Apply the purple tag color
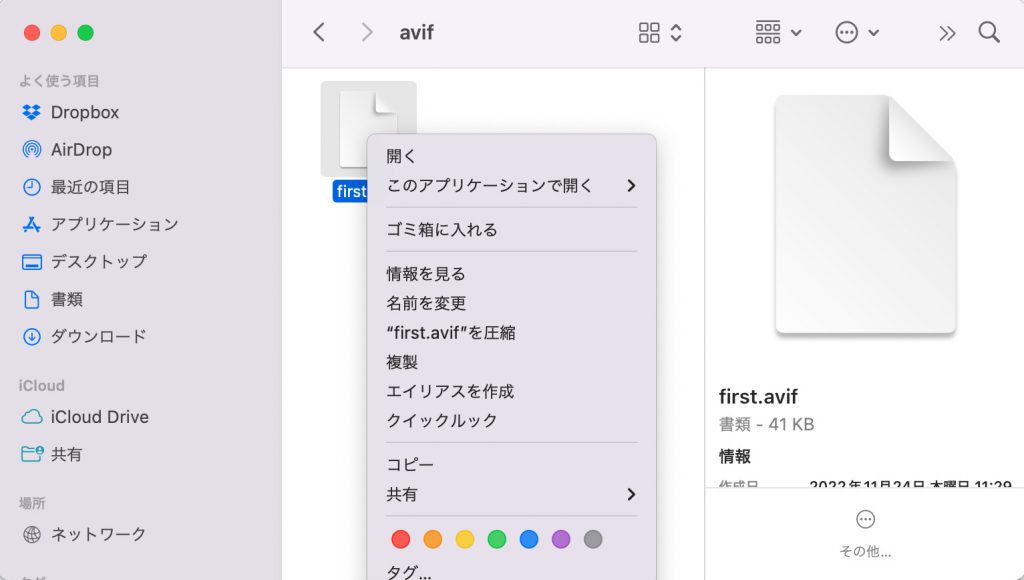 [x=561, y=539]
